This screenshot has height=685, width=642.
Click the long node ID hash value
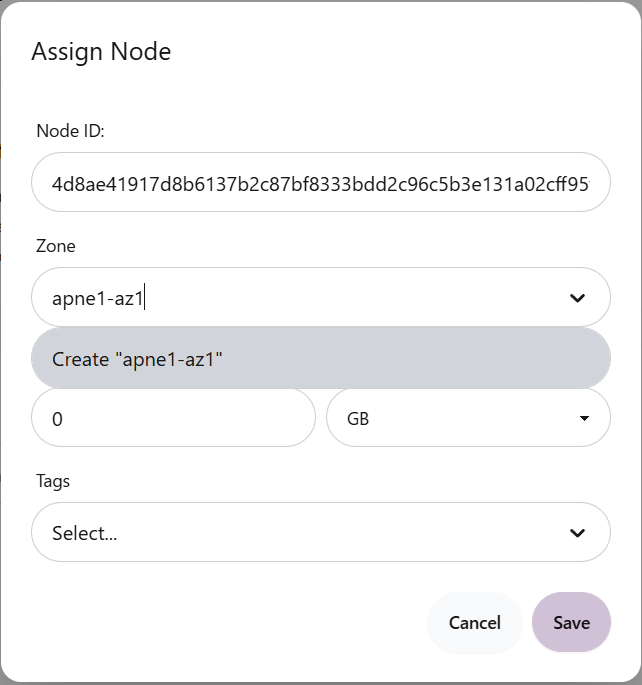pos(320,184)
